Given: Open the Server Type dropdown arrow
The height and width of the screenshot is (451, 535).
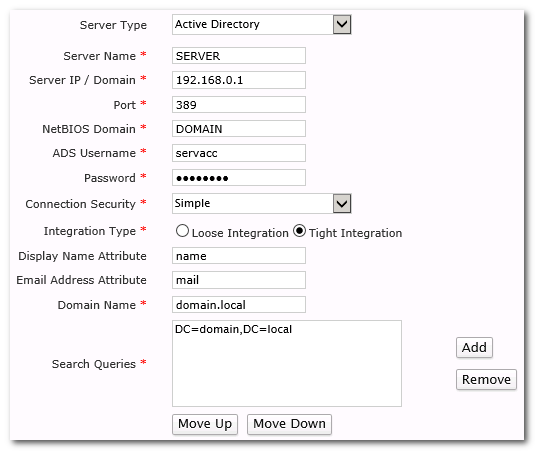Looking at the screenshot, I should [x=342, y=25].
